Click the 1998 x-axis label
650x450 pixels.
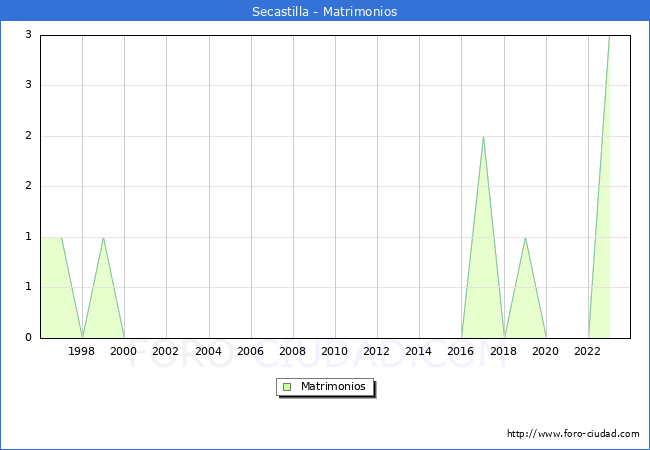pyautogui.click(x=82, y=351)
